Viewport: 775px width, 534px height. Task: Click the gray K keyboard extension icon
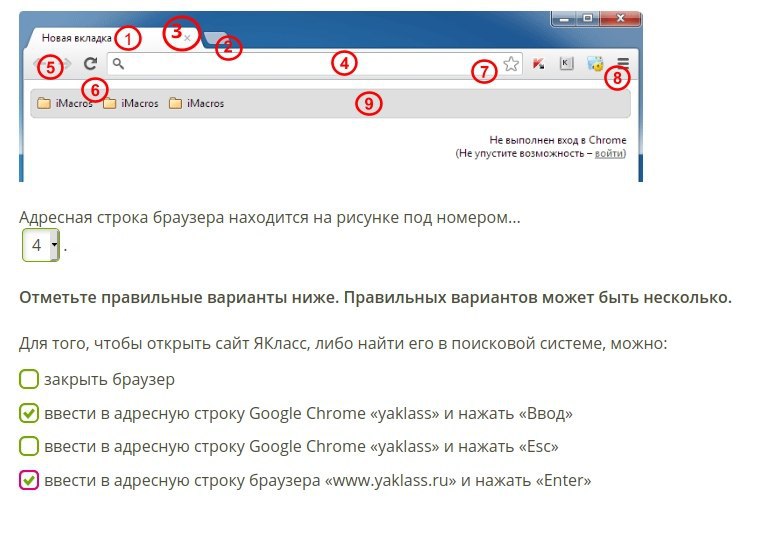coord(566,63)
